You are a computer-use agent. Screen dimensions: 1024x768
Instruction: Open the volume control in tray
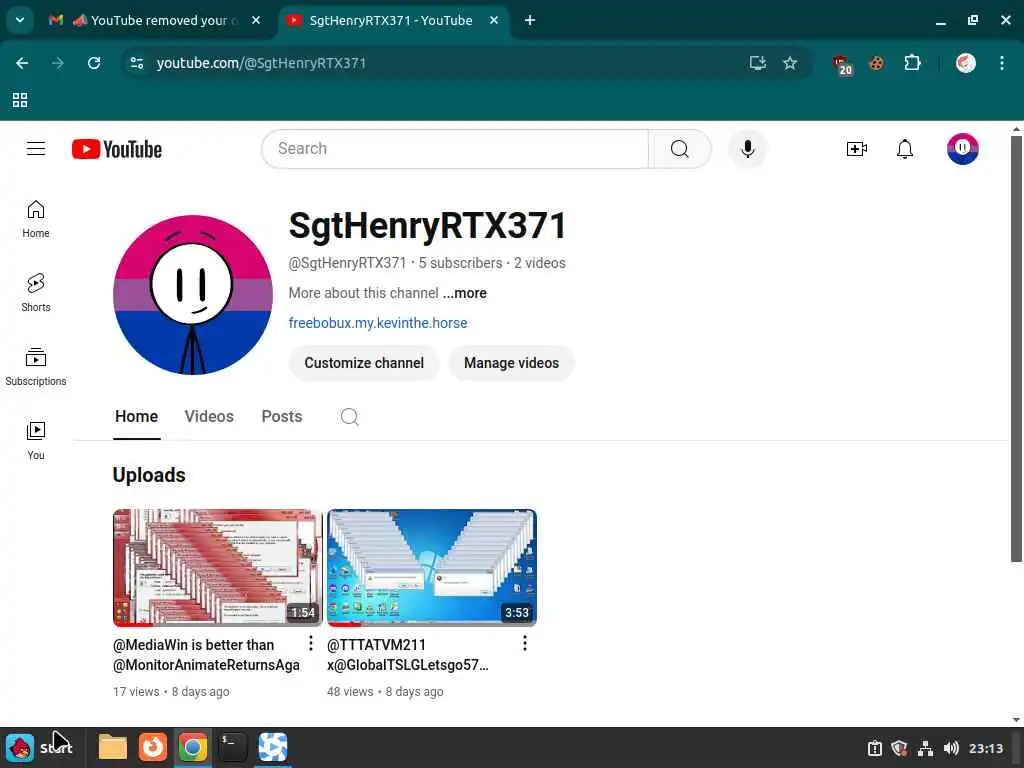coord(951,748)
